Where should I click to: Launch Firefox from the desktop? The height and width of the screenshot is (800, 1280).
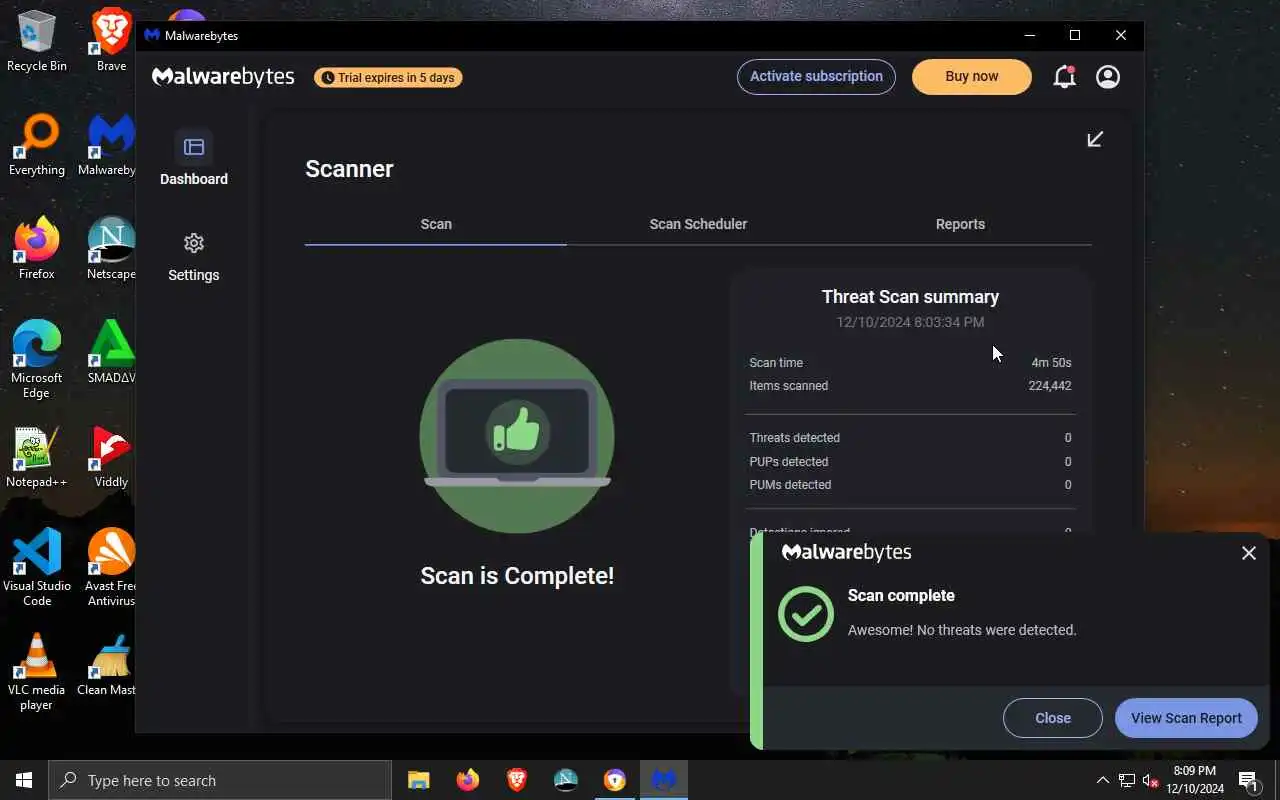(x=37, y=250)
